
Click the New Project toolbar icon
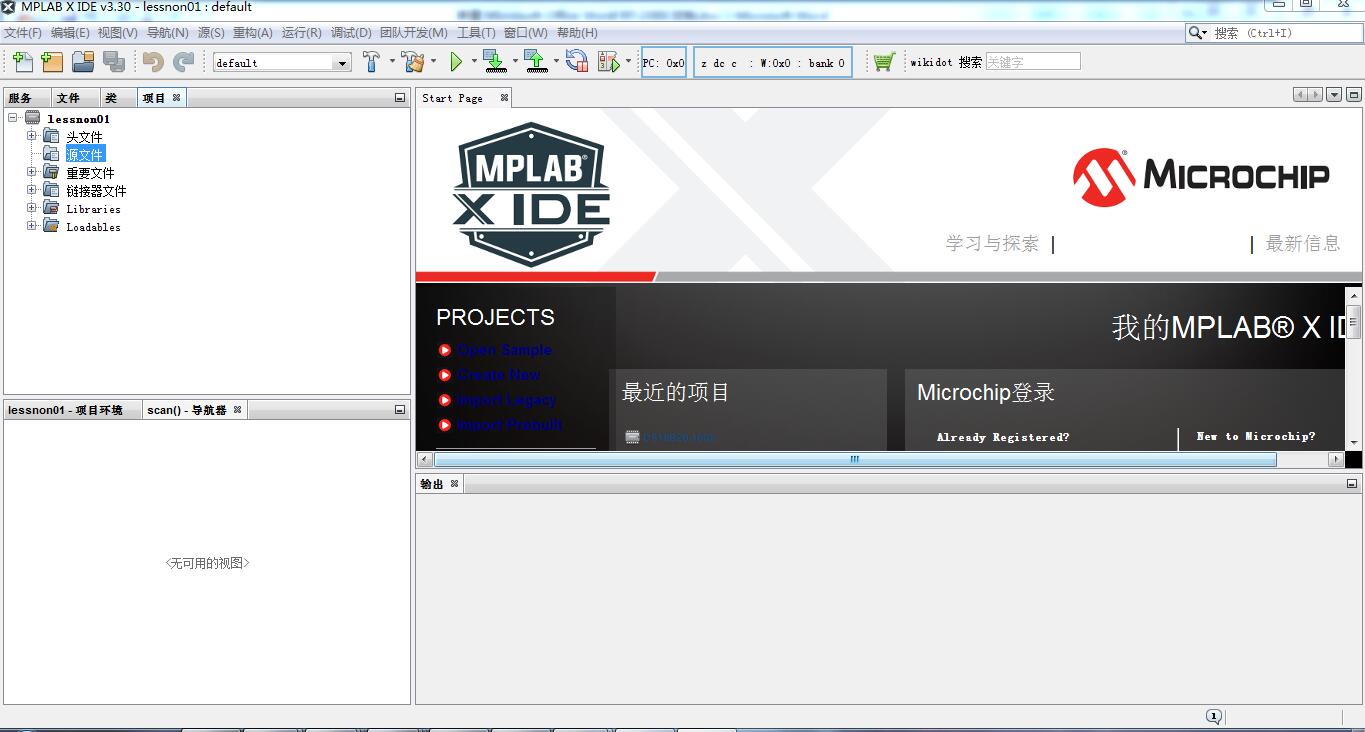(x=52, y=62)
